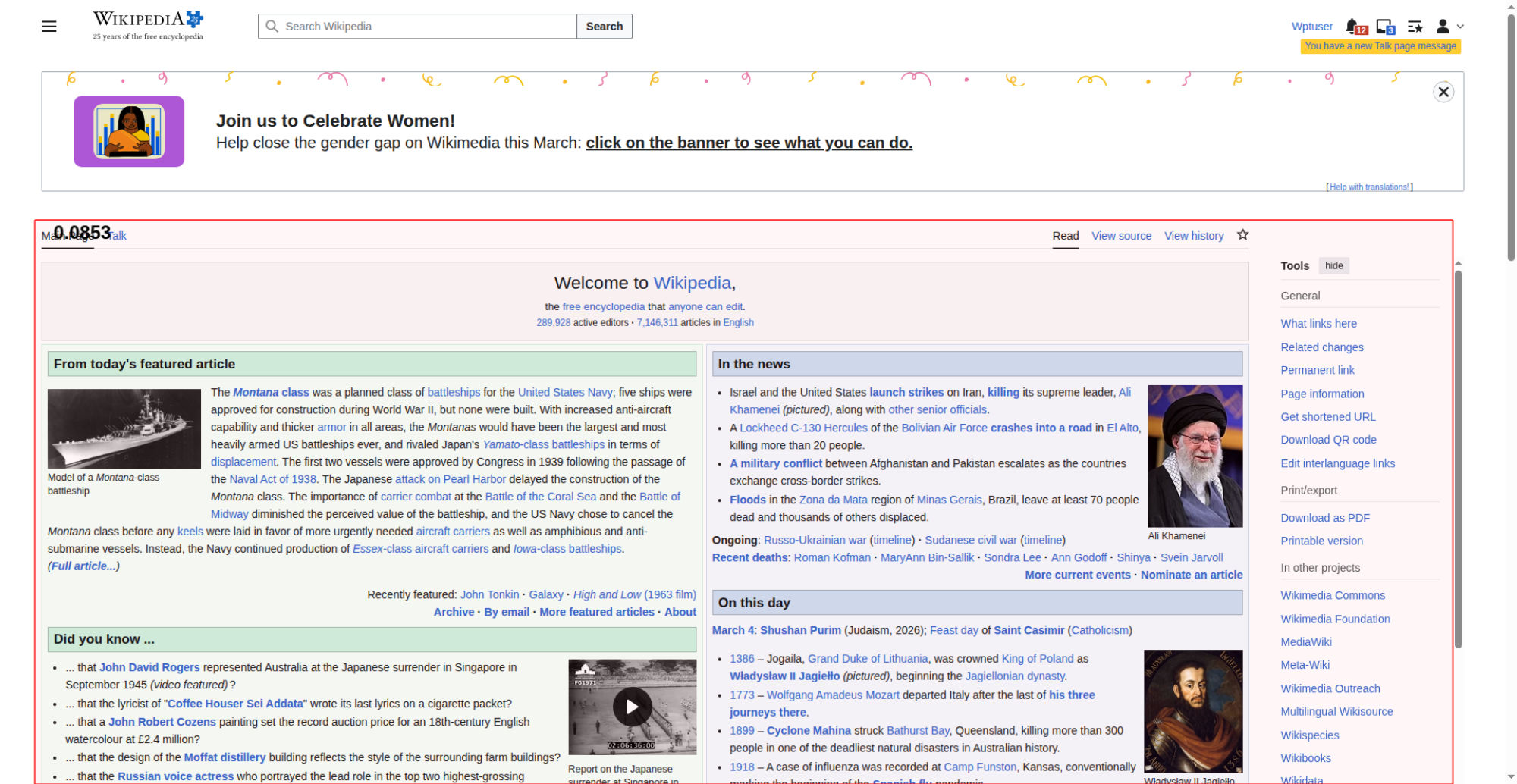Open the watchlist icon
Image resolution: width=1517 pixels, height=784 pixels.
pos(1415,27)
